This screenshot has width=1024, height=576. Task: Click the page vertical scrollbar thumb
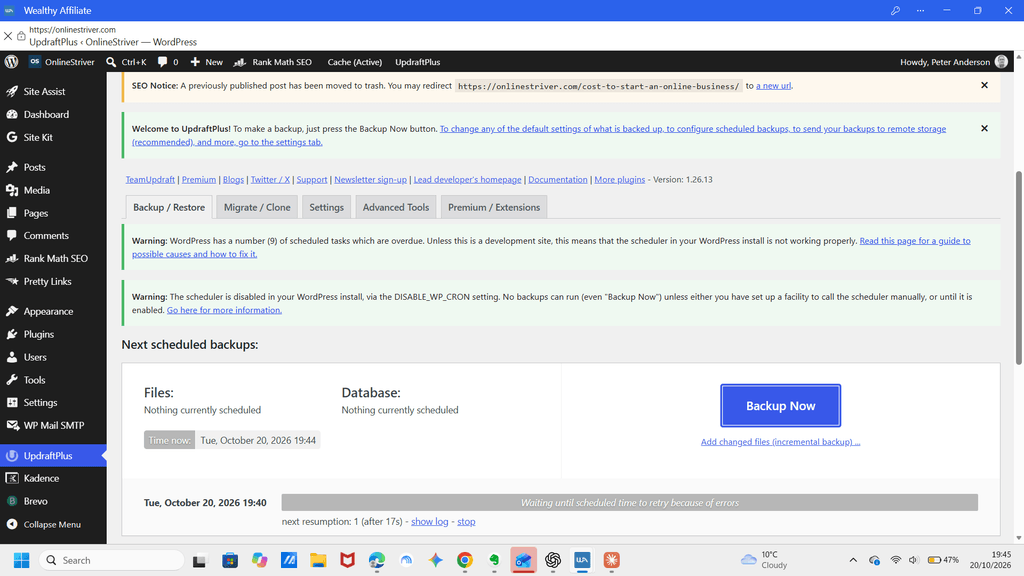click(x=1019, y=268)
